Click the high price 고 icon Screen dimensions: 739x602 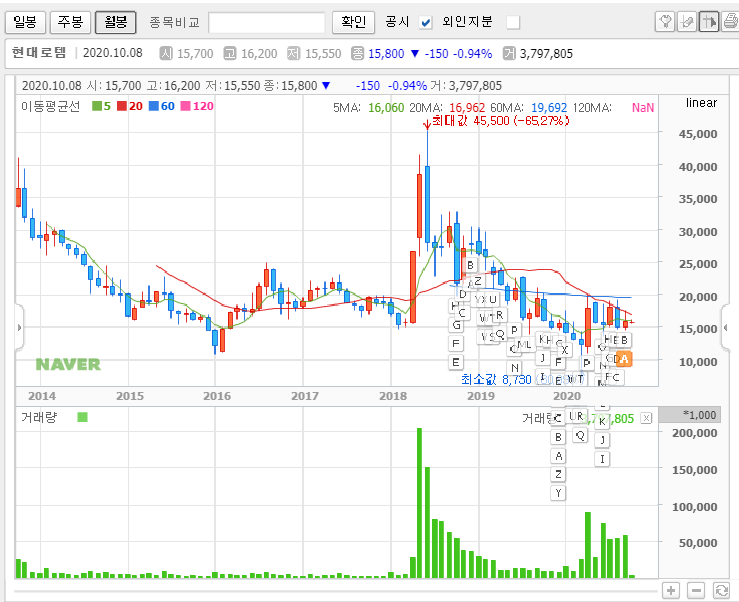tap(230, 53)
